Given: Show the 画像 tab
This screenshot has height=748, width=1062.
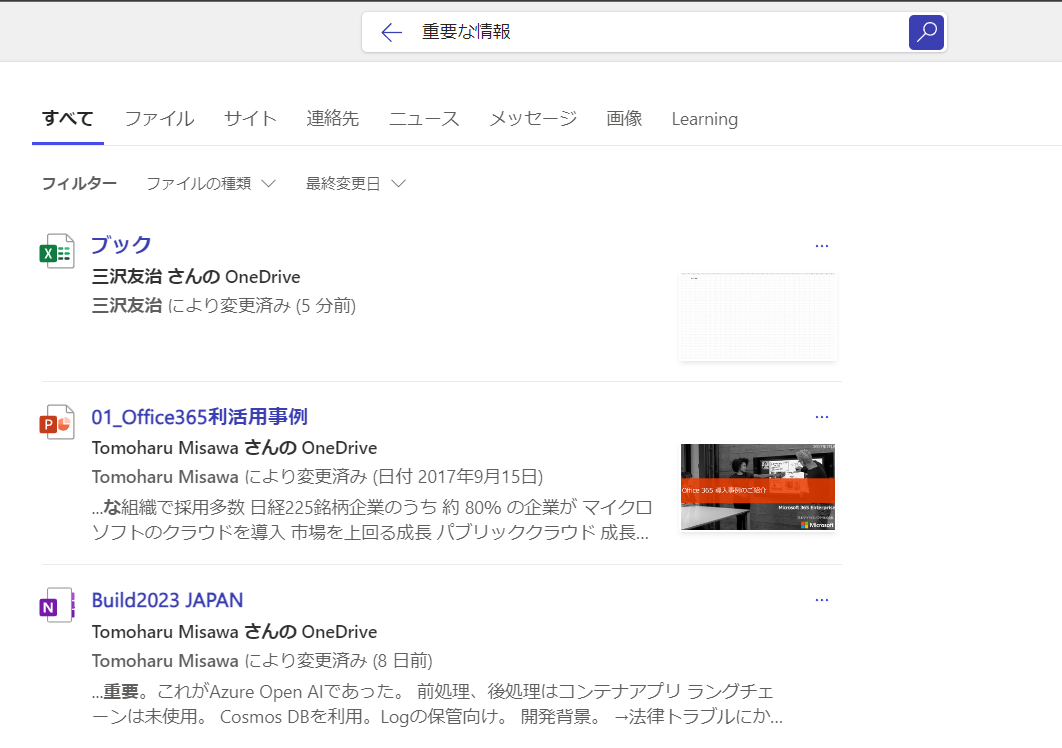Looking at the screenshot, I should [x=624, y=119].
